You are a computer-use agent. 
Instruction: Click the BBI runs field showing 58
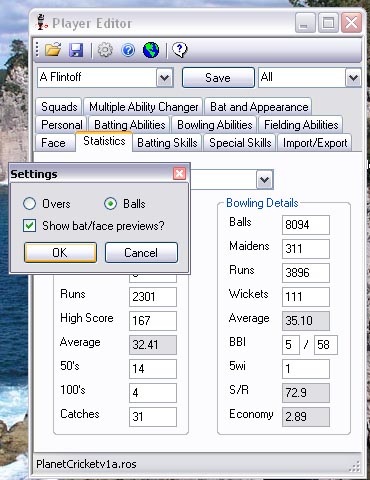click(325, 345)
